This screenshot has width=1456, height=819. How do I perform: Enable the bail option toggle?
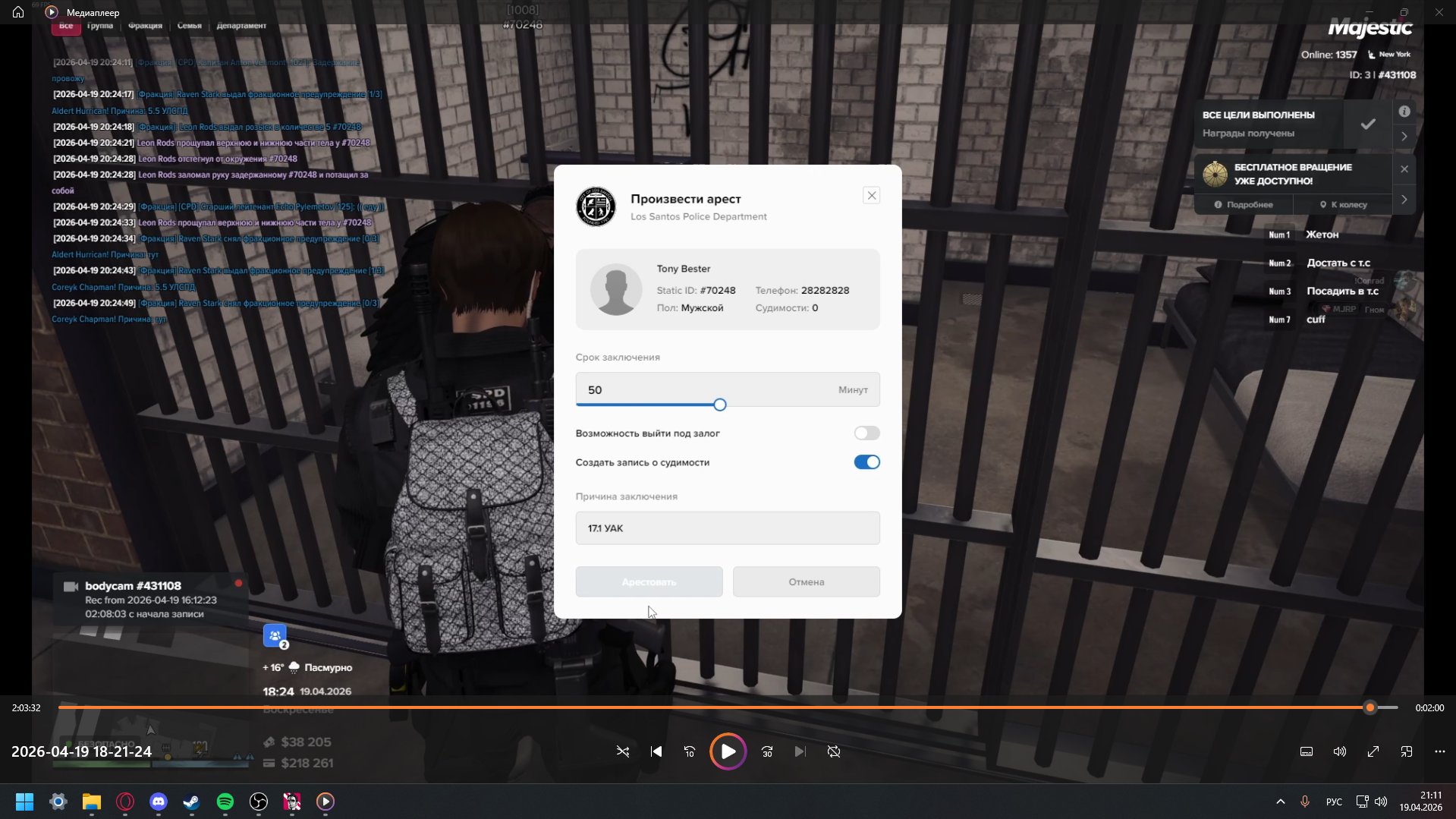(x=867, y=433)
